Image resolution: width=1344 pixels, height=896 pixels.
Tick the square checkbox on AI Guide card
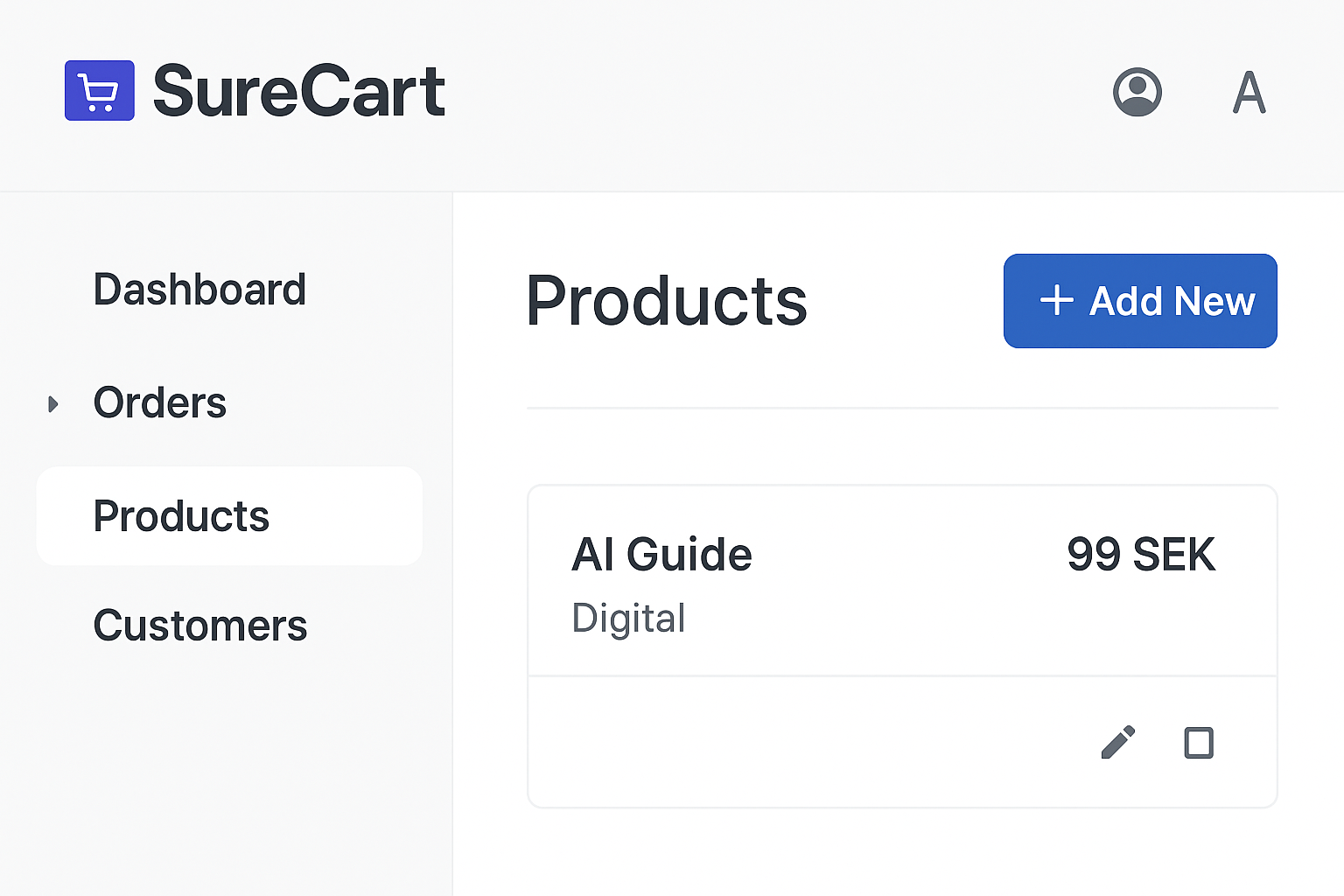(1199, 743)
